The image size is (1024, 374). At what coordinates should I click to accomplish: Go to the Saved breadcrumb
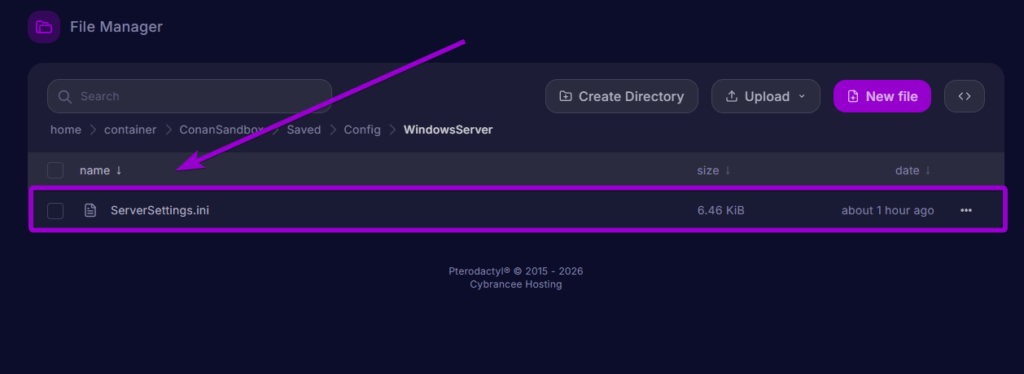304,130
